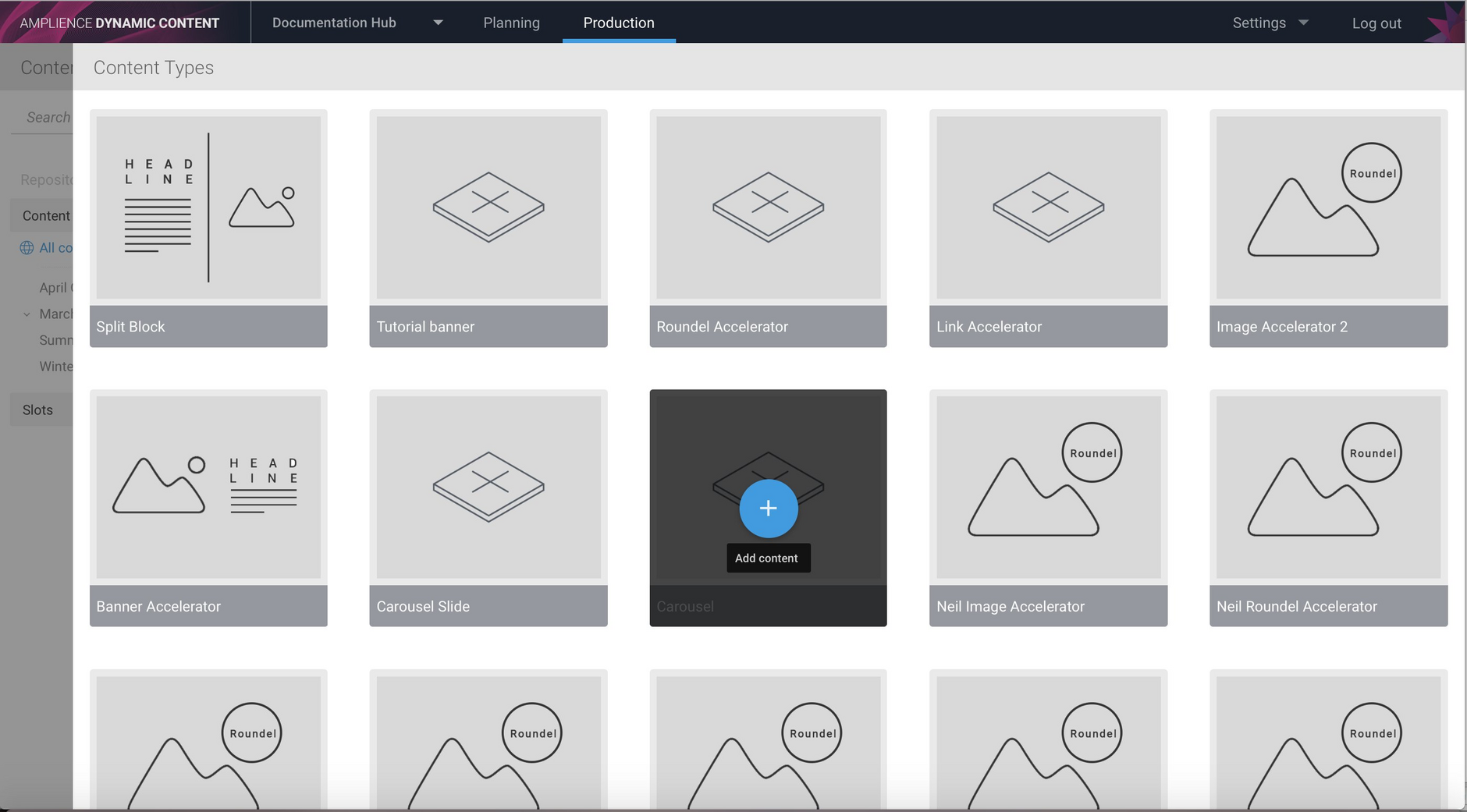Click the Log out link
The width and height of the screenshot is (1467, 812).
(x=1376, y=23)
